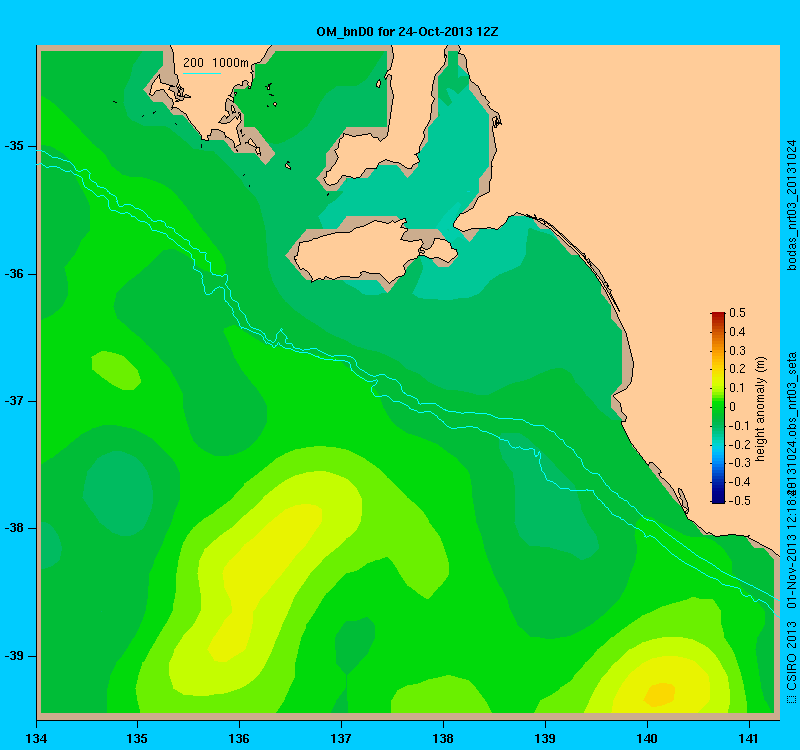Screen dimensions: 800x750
Task: Click the 0.4 value on the color scale
Action: [x=737, y=332]
